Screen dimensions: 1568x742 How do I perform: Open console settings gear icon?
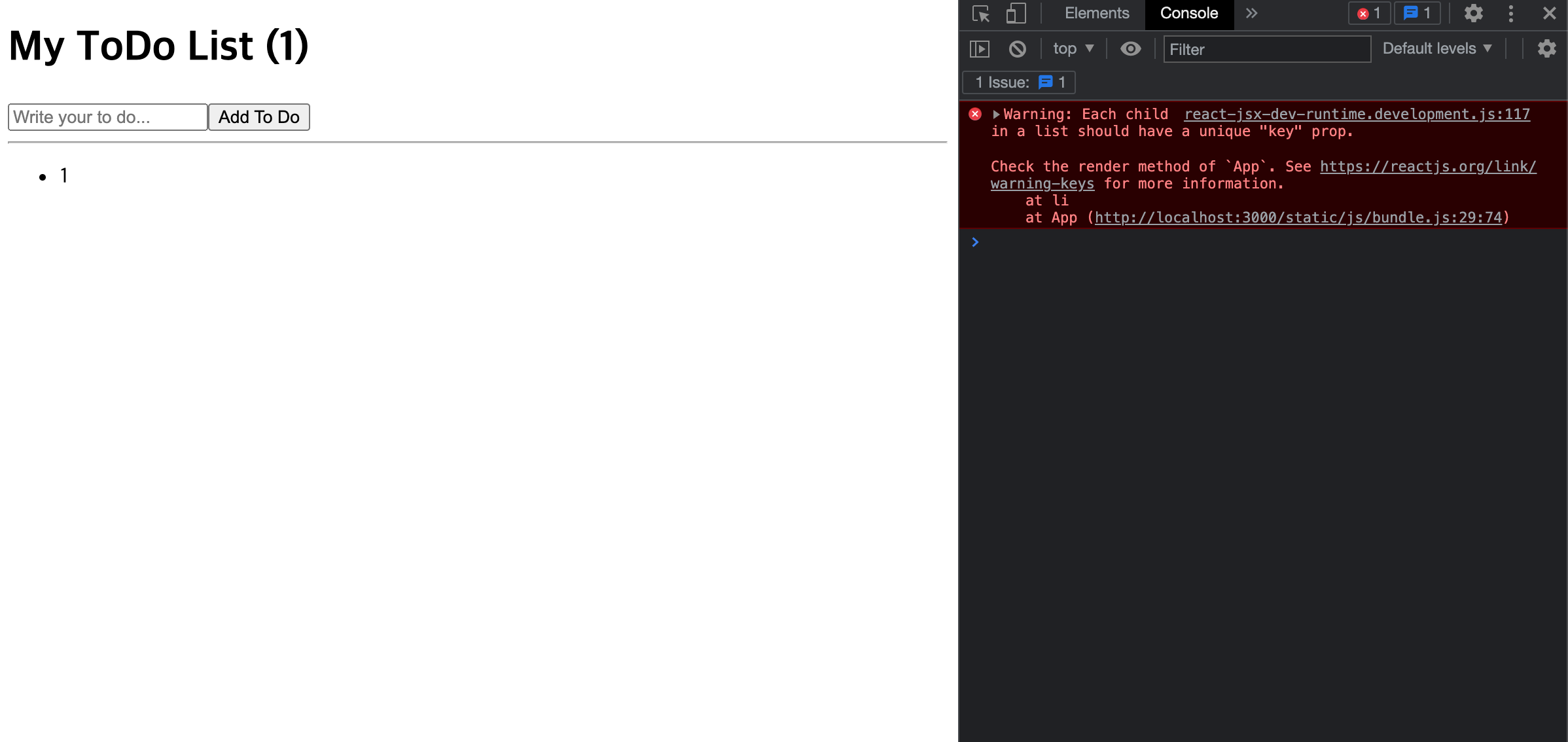(1546, 49)
